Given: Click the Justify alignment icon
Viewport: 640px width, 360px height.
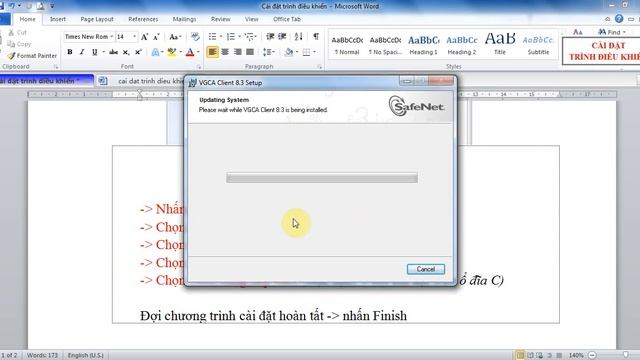Looking at the screenshot, I should tap(250, 52).
